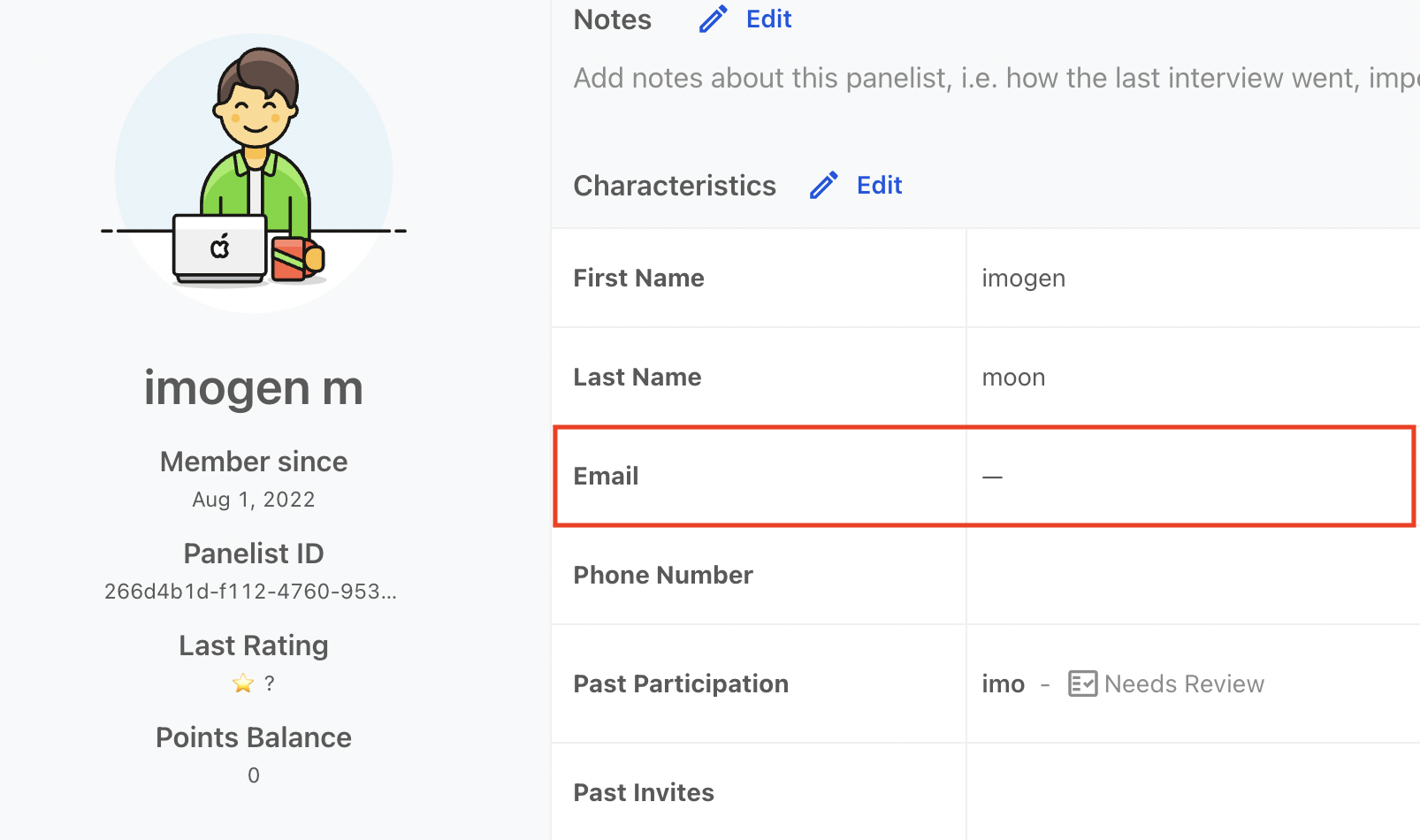The width and height of the screenshot is (1420, 840).
Task: Click the empty Phone Number value cell
Action: 1193,575
